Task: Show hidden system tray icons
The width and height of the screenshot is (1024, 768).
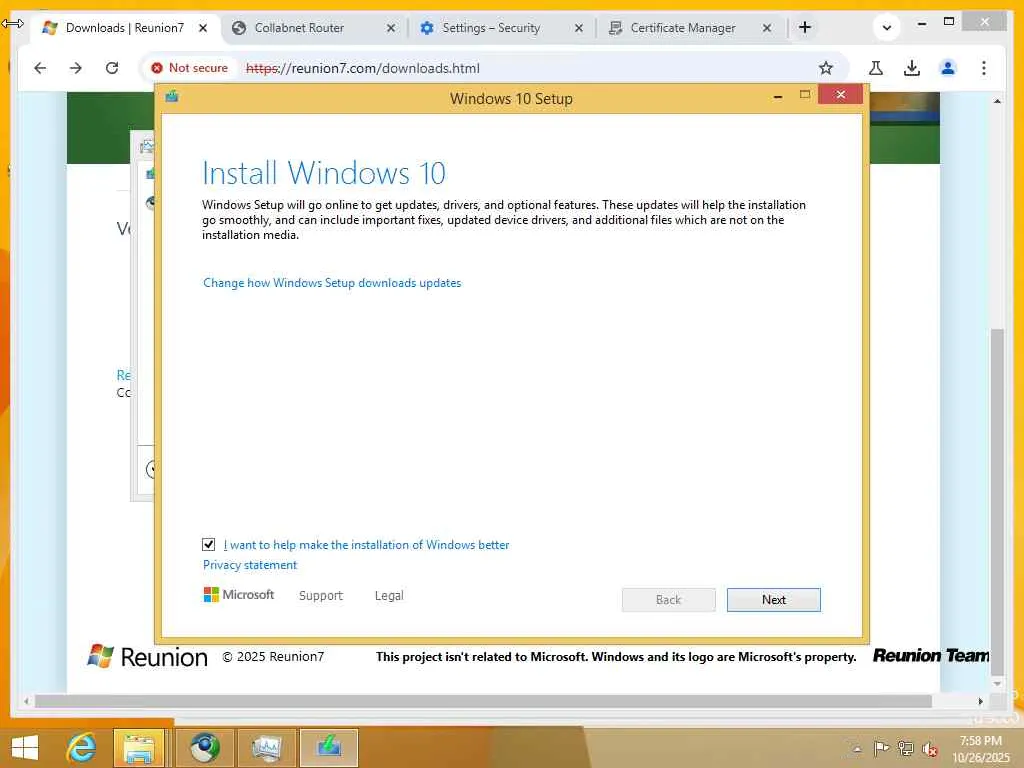Action: [x=857, y=749]
